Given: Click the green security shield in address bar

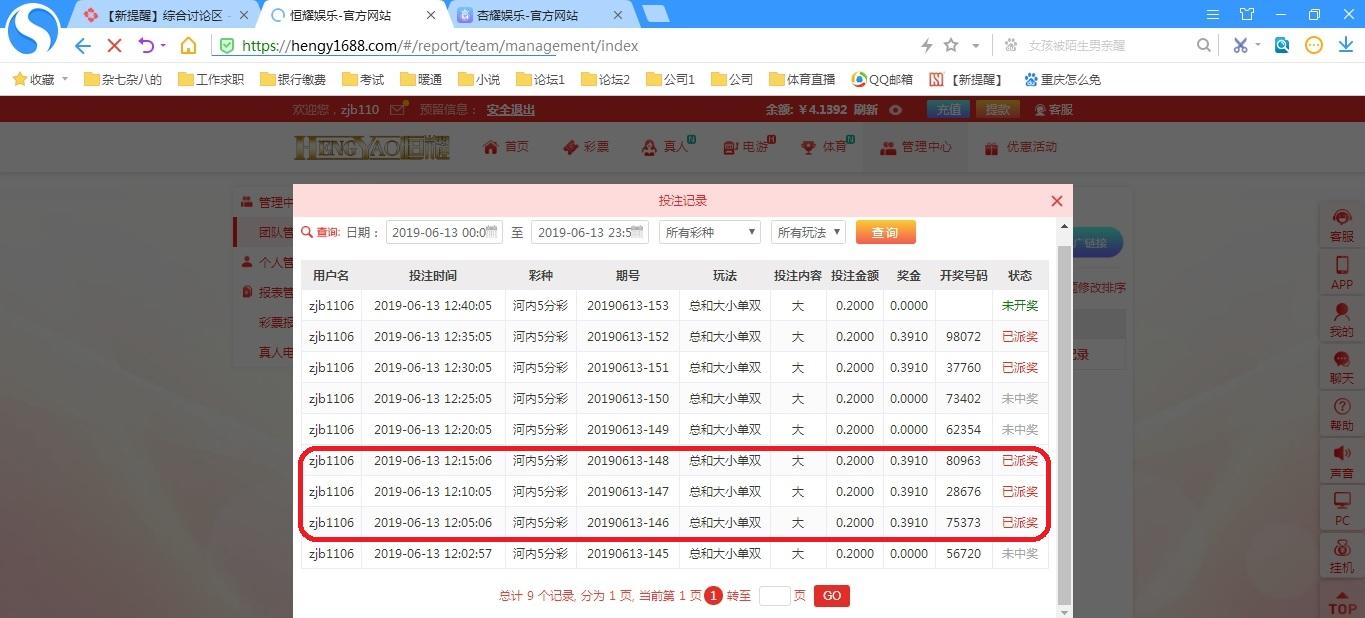Looking at the screenshot, I should click(x=227, y=46).
